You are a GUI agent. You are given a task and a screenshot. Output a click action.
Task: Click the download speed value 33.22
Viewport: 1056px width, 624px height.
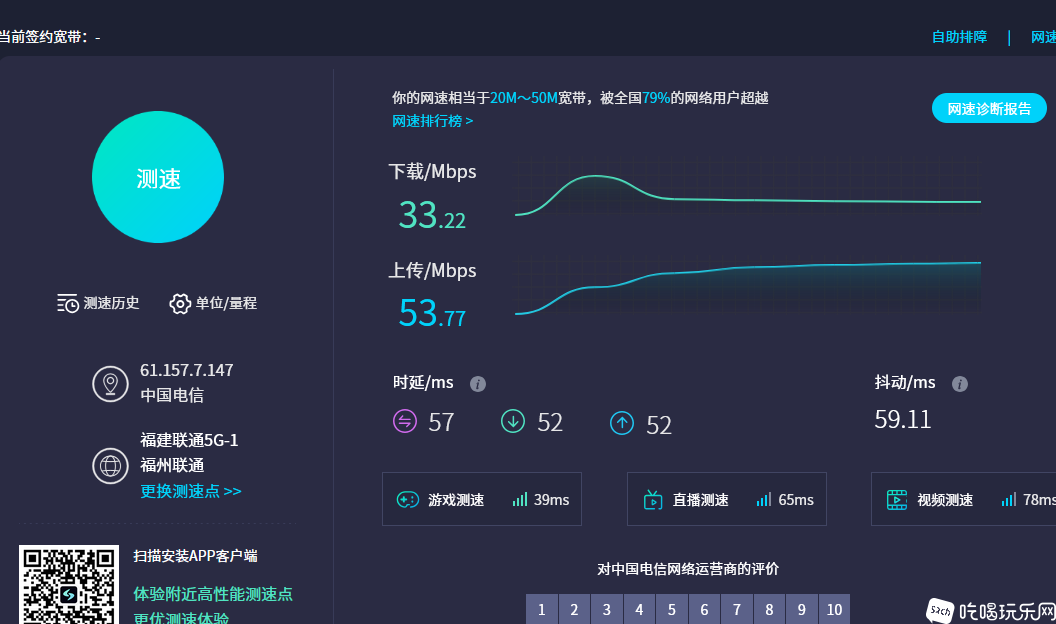[432, 215]
